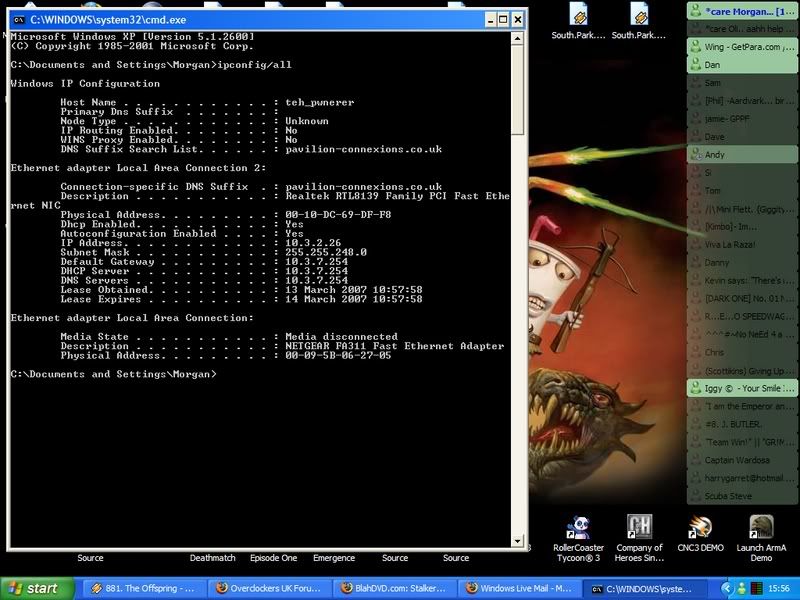Screen dimensions: 800x600
Task: Select contact 'Captain Wardosa'
Action: click(x=742, y=460)
